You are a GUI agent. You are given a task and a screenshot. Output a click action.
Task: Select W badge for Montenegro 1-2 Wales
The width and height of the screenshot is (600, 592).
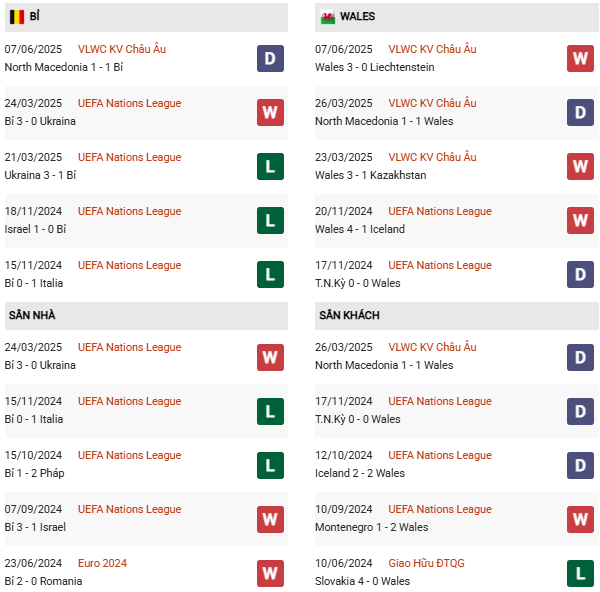click(580, 518)
